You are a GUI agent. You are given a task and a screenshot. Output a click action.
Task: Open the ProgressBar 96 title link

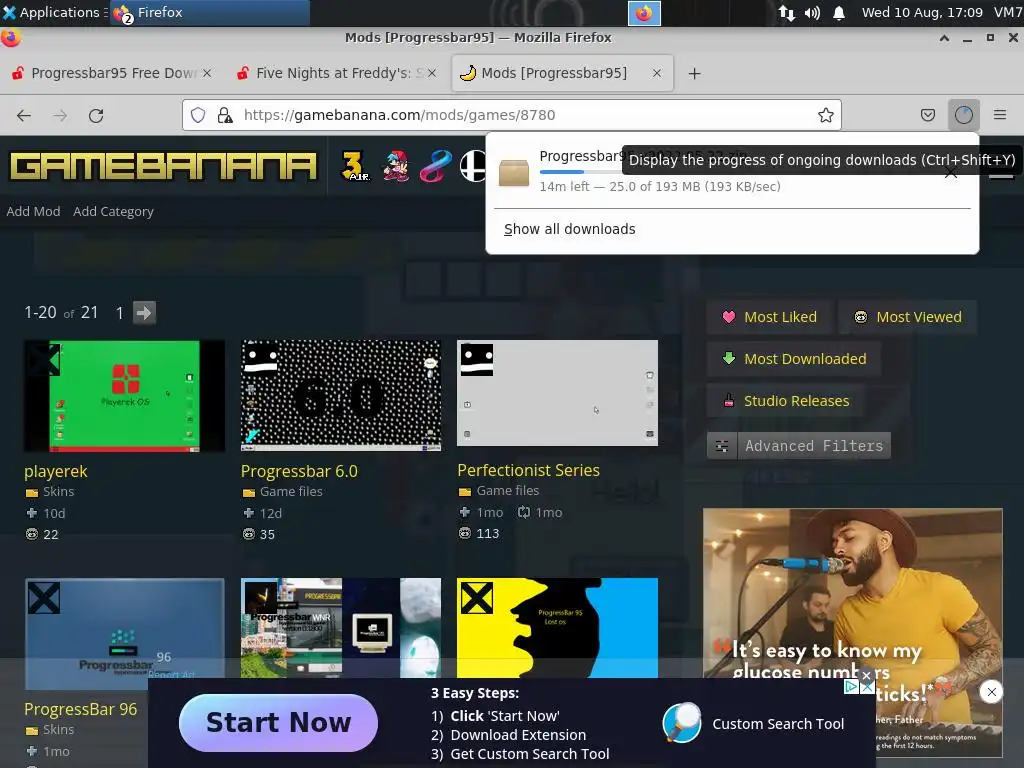pos(80,709)
